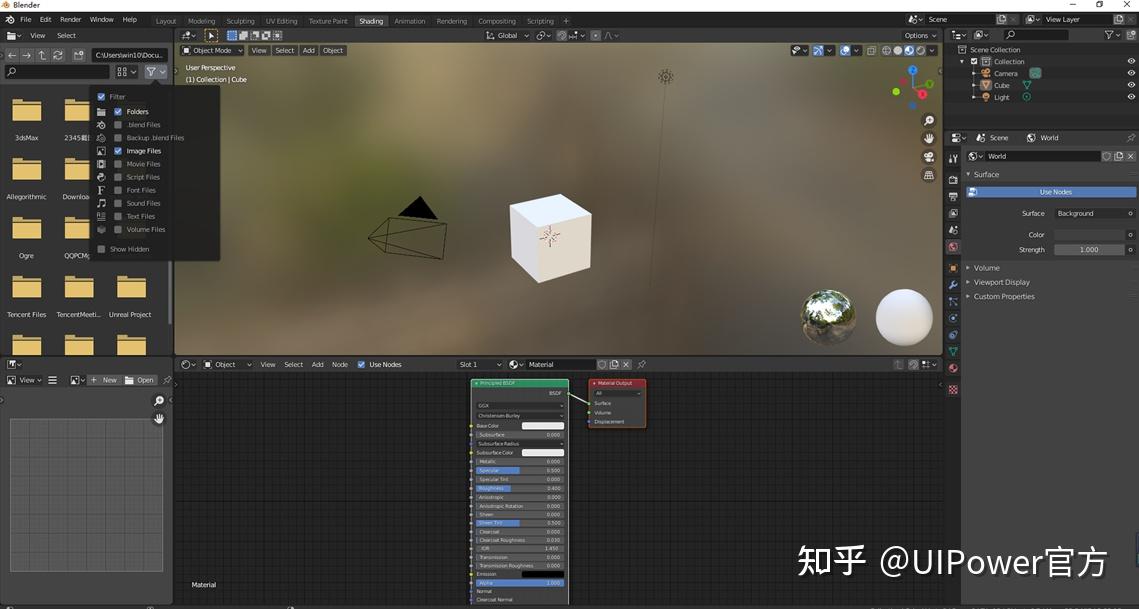Hide the Light object in the Outliner

tap(1131, 97)
